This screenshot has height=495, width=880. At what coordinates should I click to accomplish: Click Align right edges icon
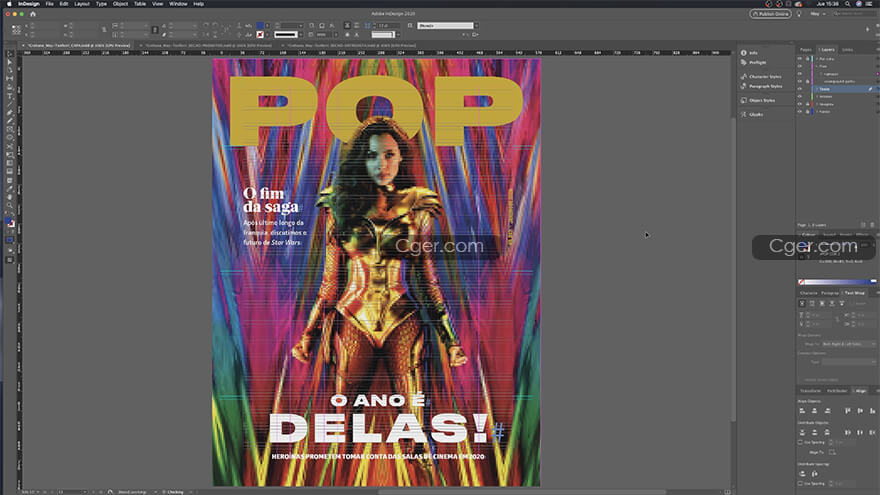[x=827, y=411]
